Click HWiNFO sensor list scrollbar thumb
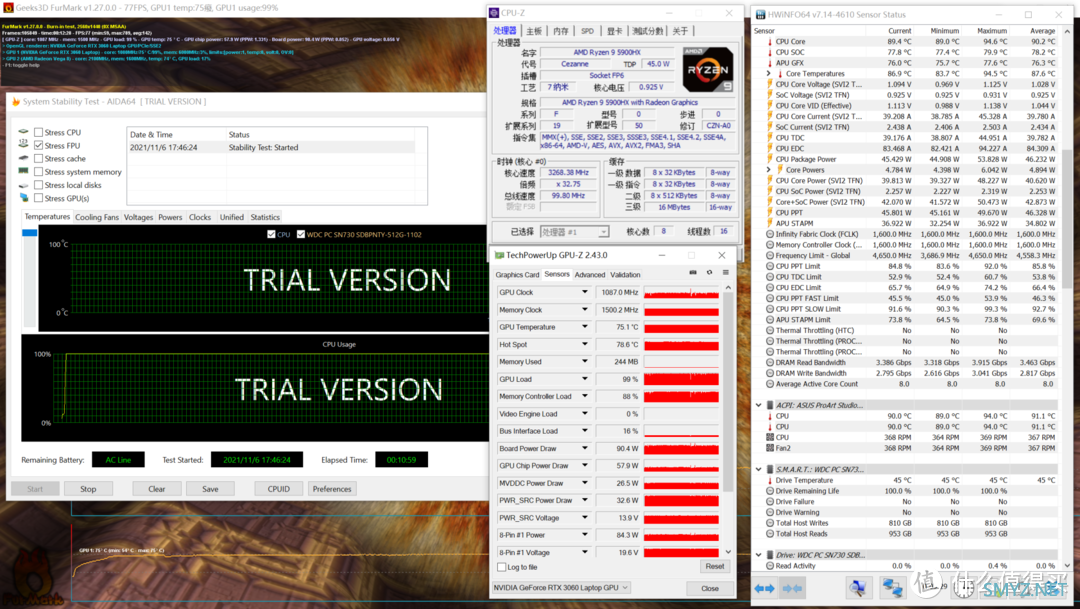Image resolution: width=1080 pixels, height=609 pixels. 1068,218
